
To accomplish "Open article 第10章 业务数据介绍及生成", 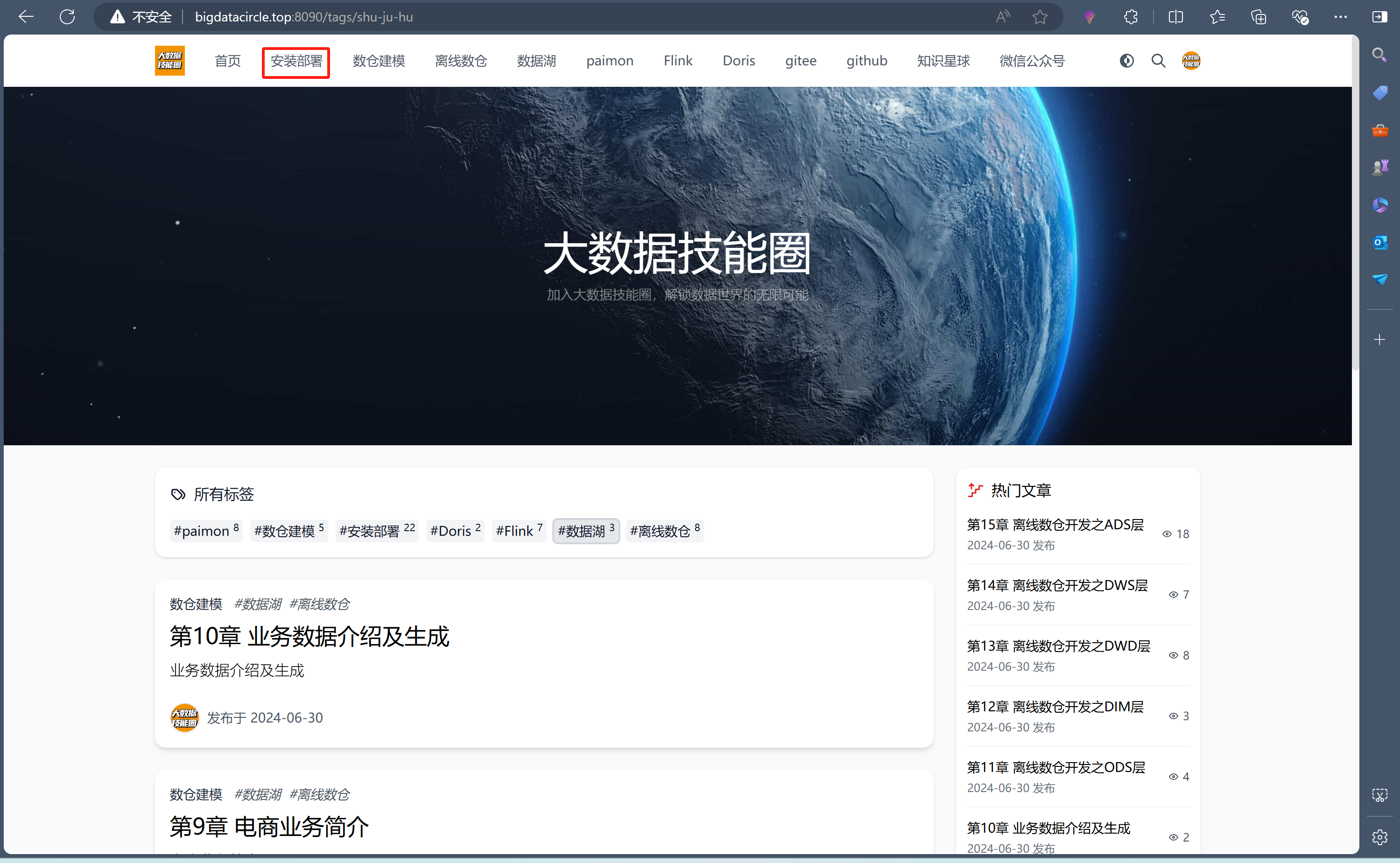I will click(310, 637).
